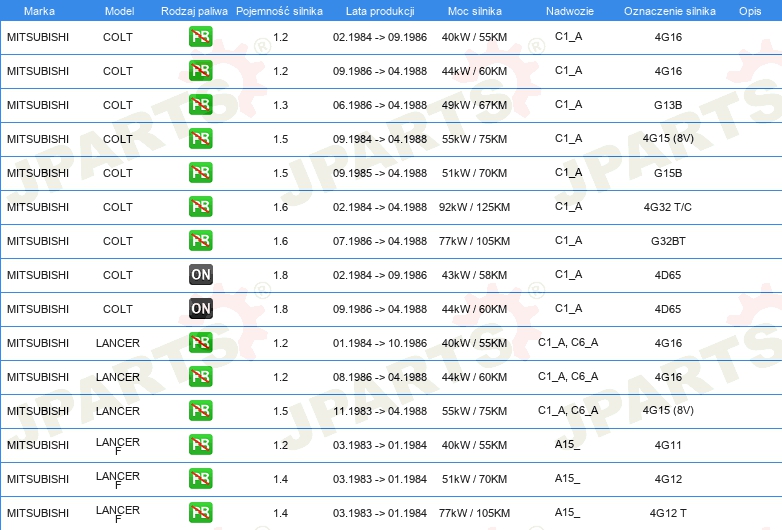This screenshot has height=530, width=782.
Task: Click the Rodzaj paliwa column header
Action: point(194,11)
